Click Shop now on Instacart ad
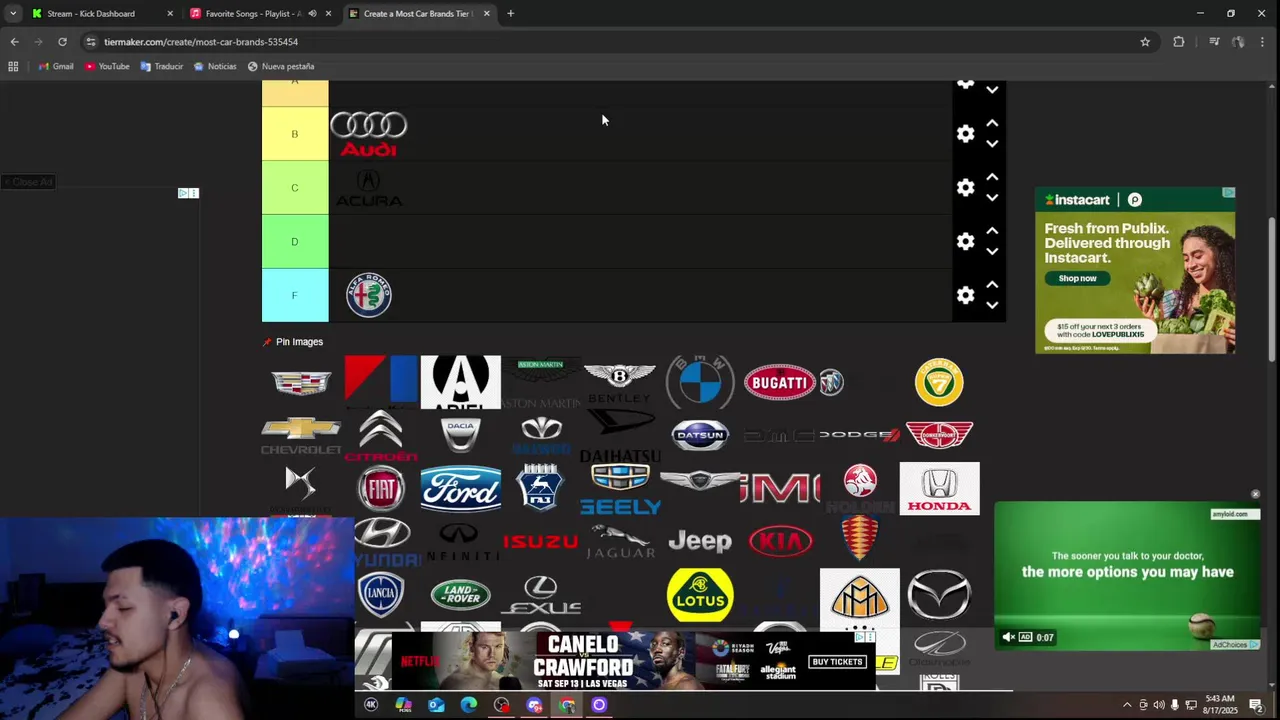The image size is (1280, 720). (x=1078, y=278)
